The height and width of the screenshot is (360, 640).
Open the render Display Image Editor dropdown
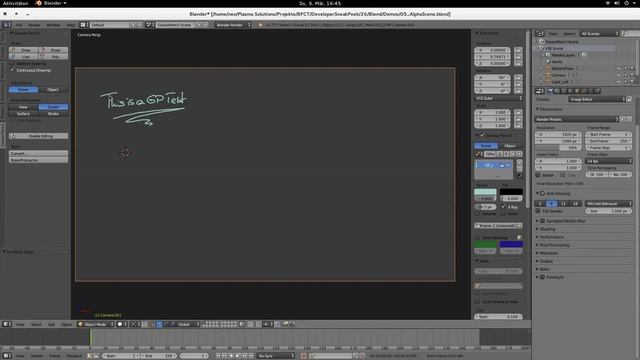point(597,99)
